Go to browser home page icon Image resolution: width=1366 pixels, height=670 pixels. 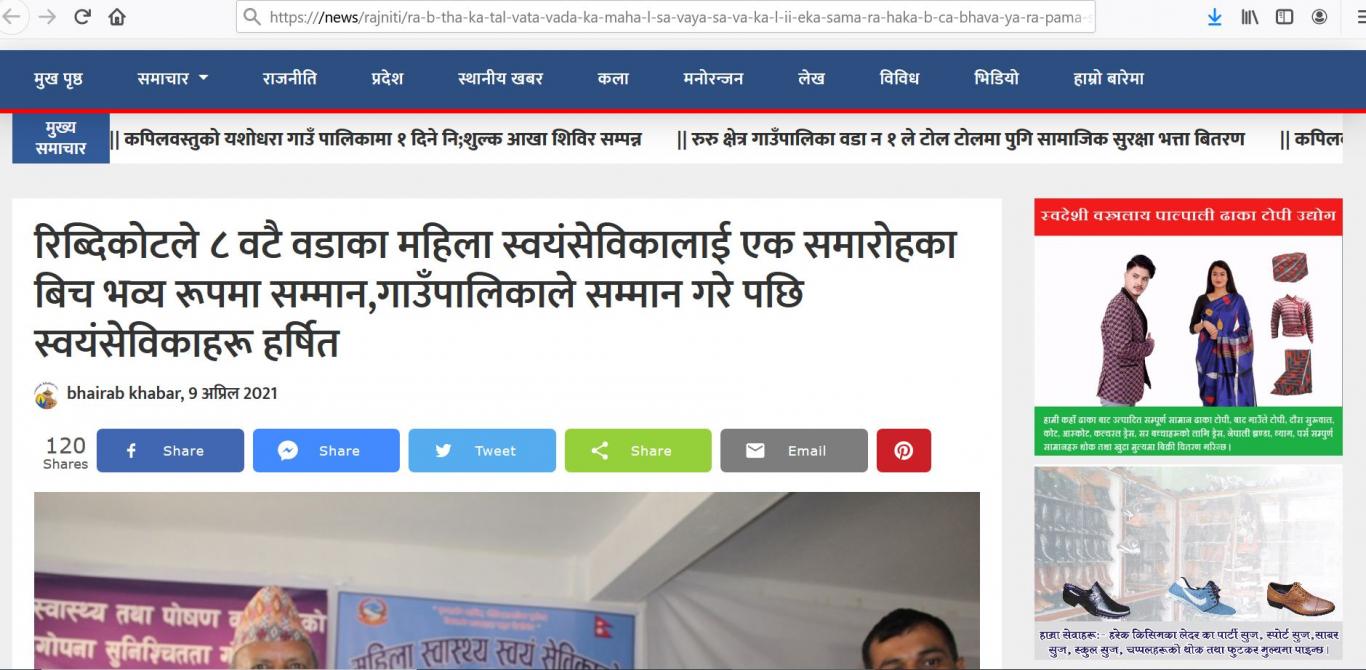click(117, 17)
